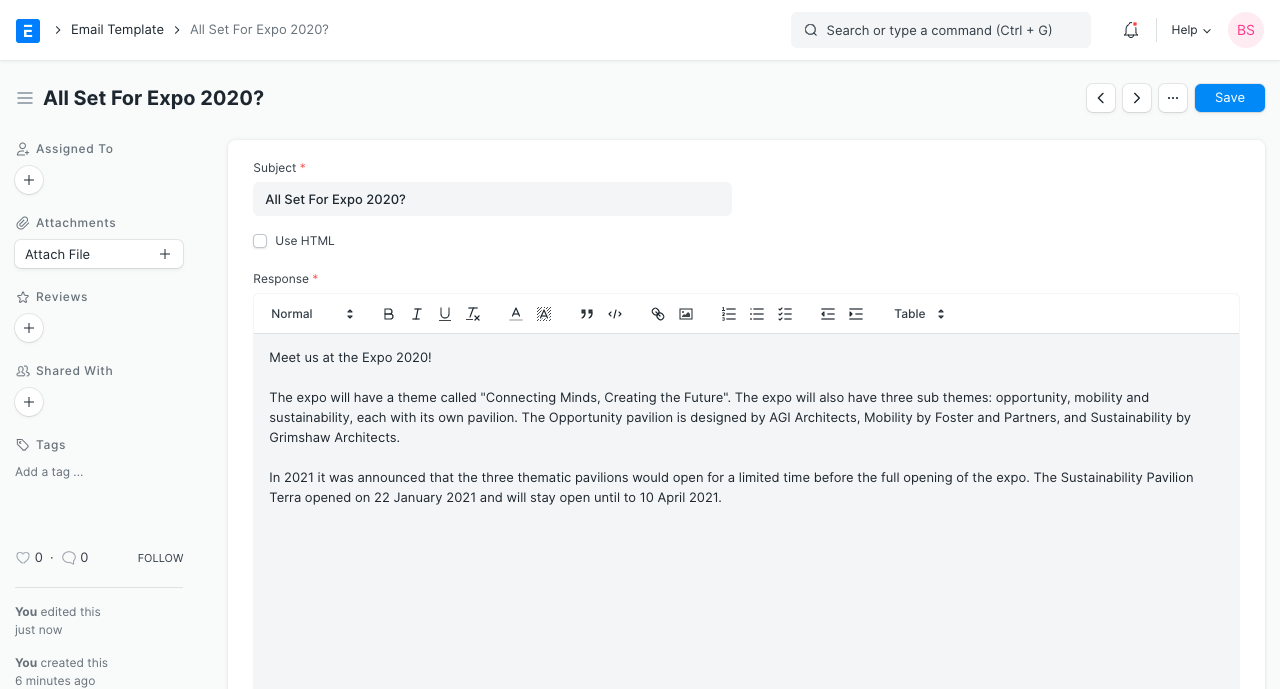Insert an image into the email body
This screenshot has width=1280, height=689.
(x=685, y=313)
